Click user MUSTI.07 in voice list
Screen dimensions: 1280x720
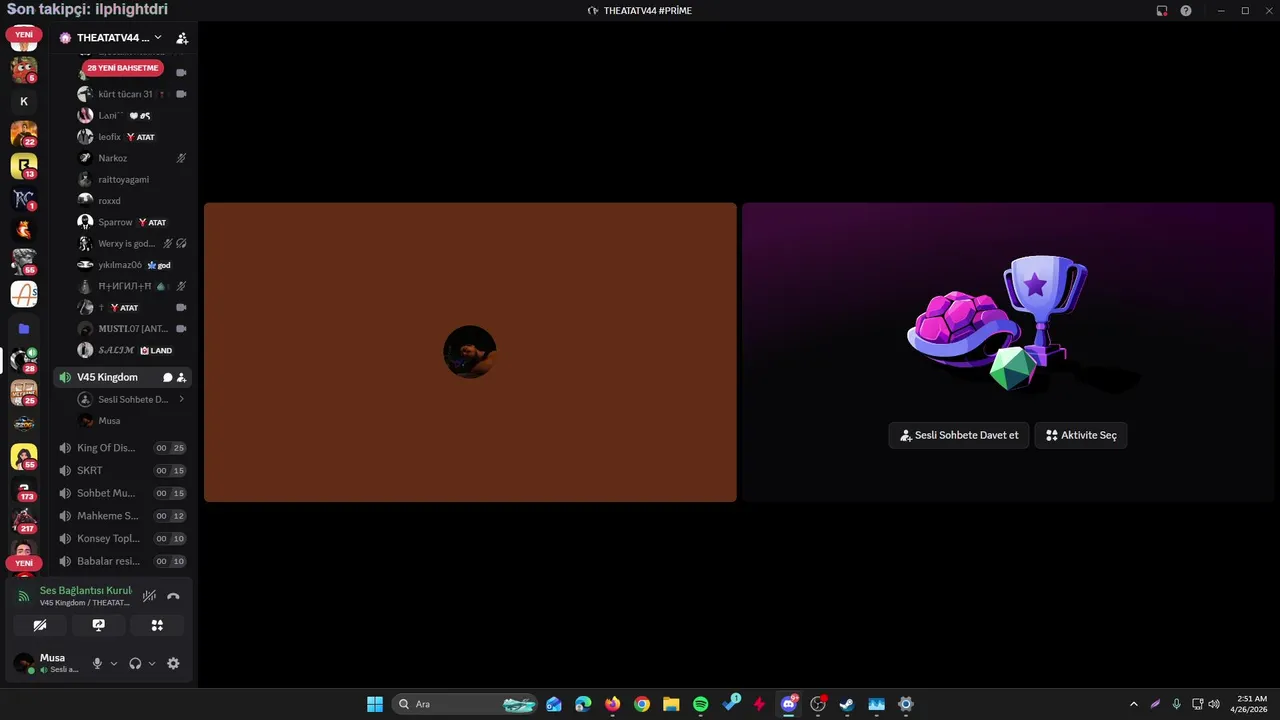tap(132, 328)
